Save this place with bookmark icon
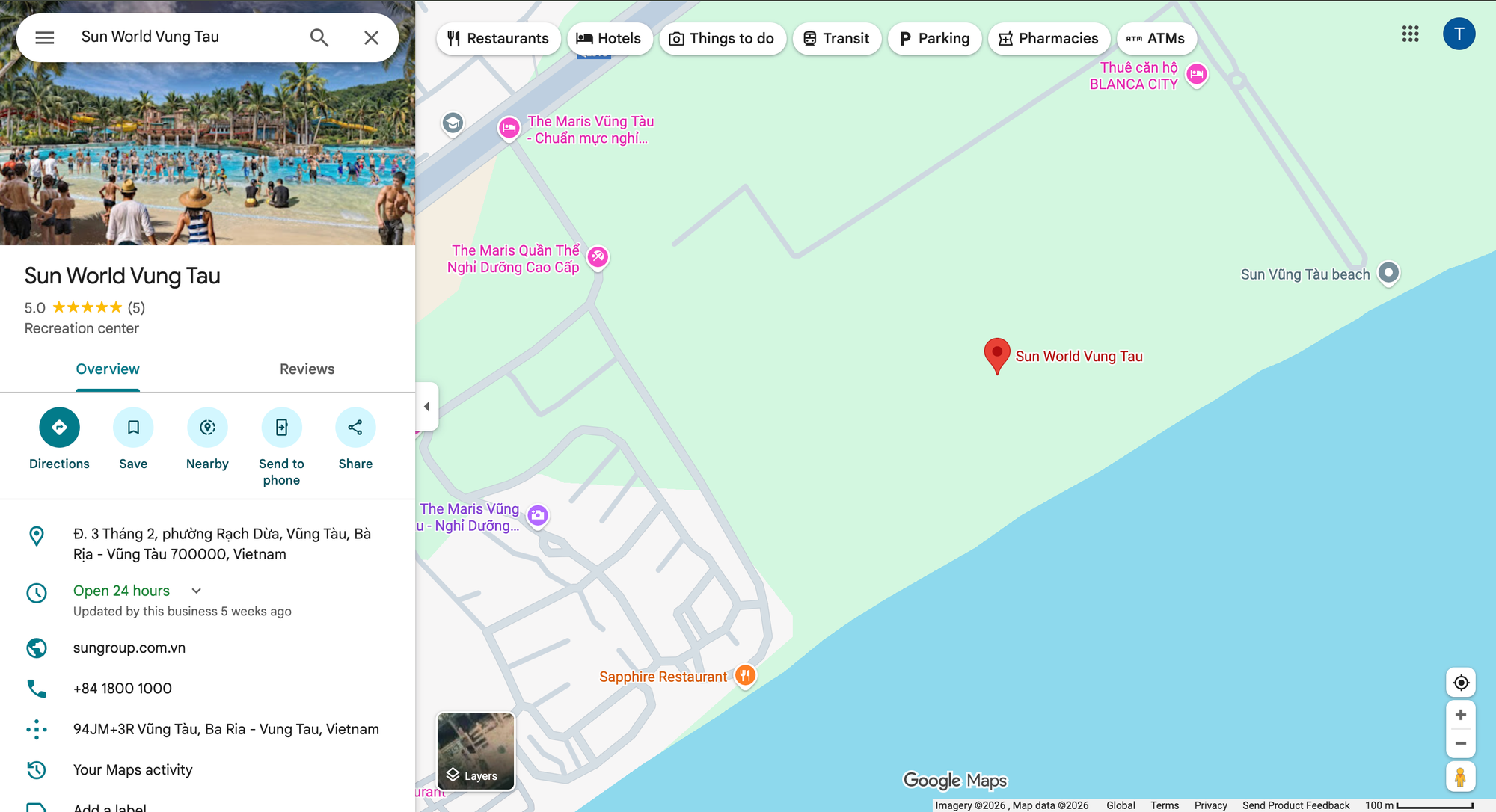 point(133,428)
